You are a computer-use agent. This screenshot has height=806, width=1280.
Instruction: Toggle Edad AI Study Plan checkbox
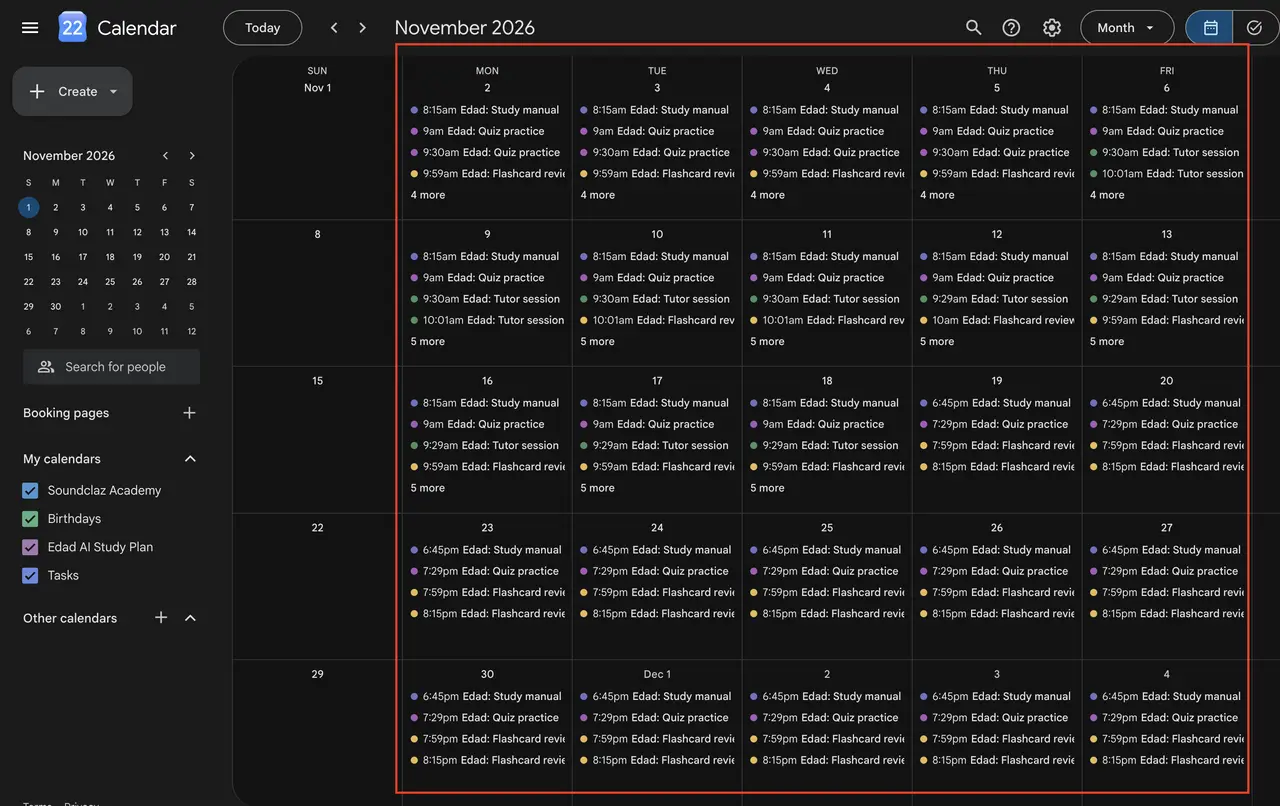[30, 547]
